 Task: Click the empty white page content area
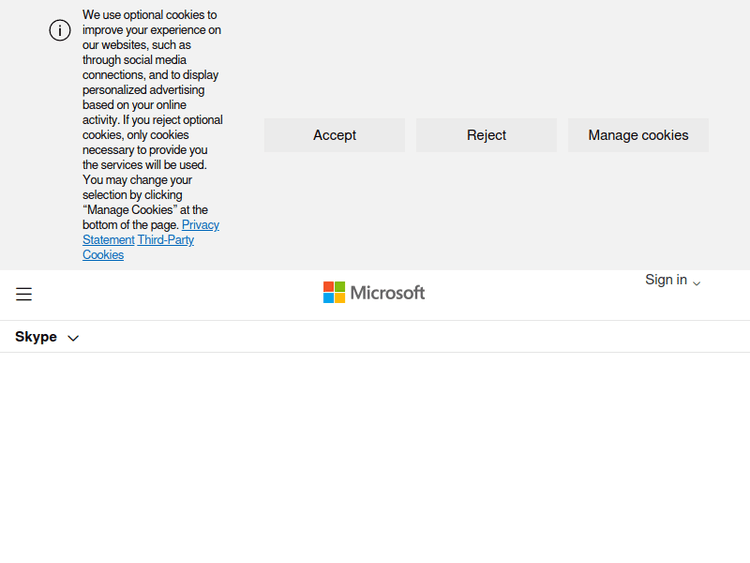pos(375,460)
